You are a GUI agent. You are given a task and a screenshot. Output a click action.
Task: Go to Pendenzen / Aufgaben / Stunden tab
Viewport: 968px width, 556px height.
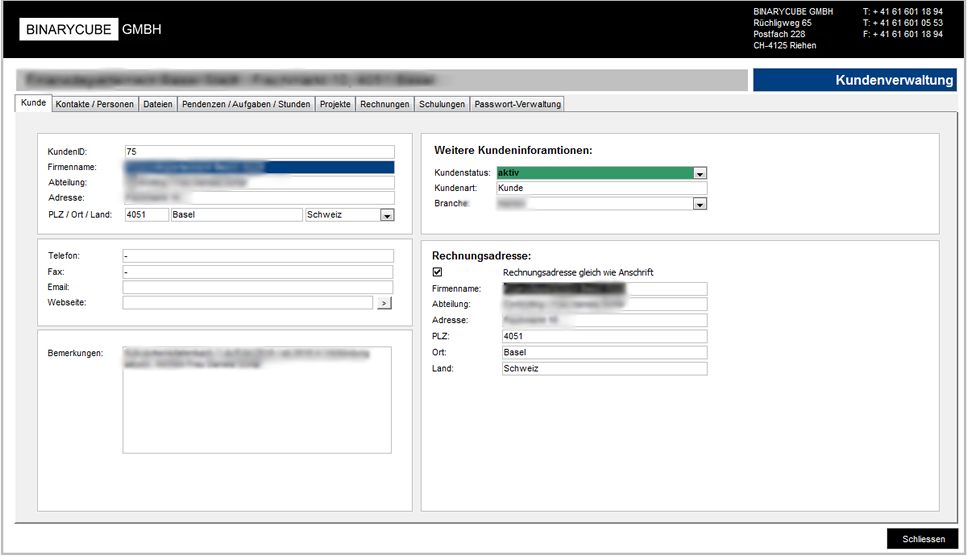246,104
